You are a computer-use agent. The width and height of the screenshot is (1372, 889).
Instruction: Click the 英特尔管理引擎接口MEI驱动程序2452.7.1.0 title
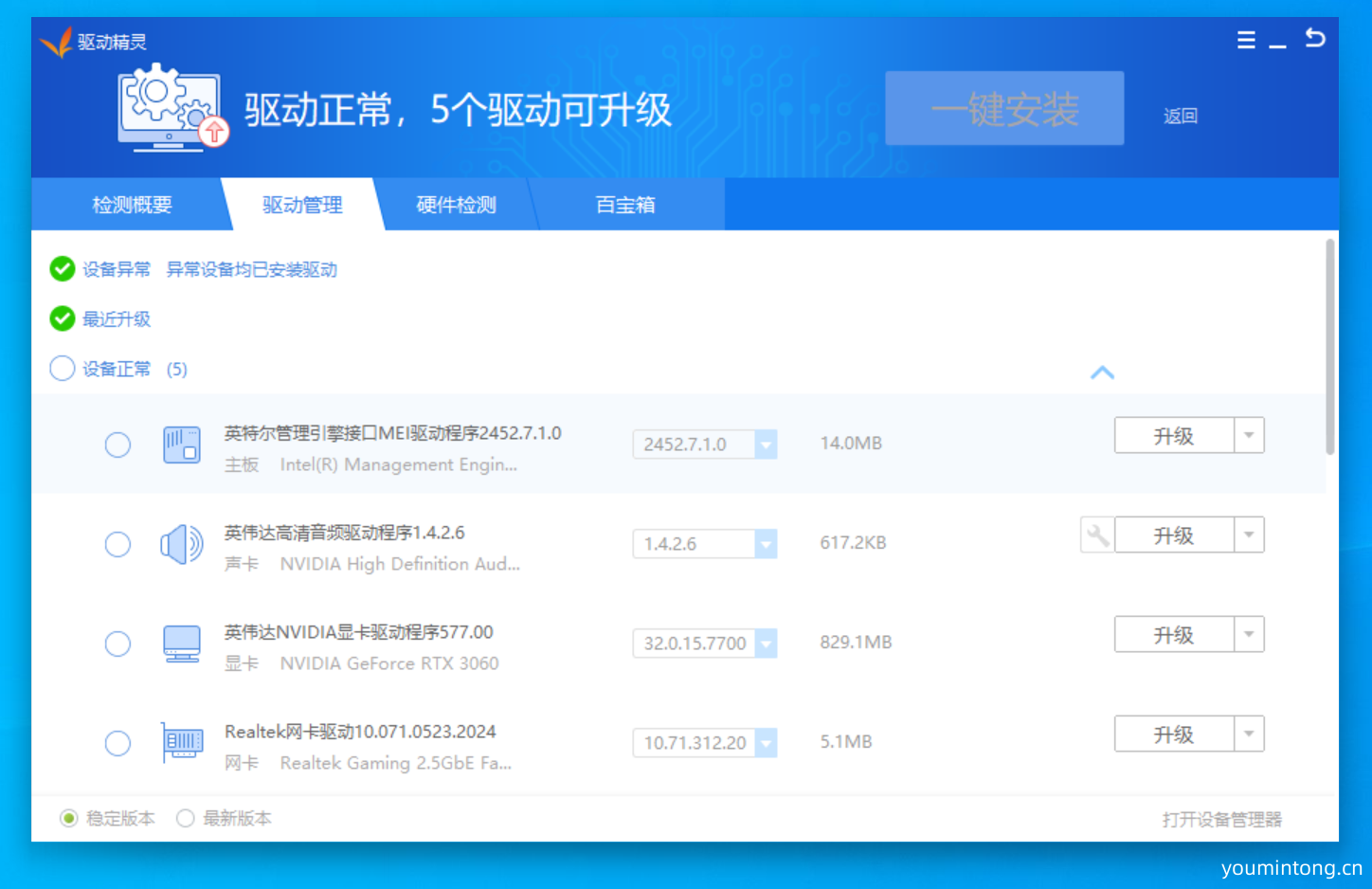click(393, 432)
